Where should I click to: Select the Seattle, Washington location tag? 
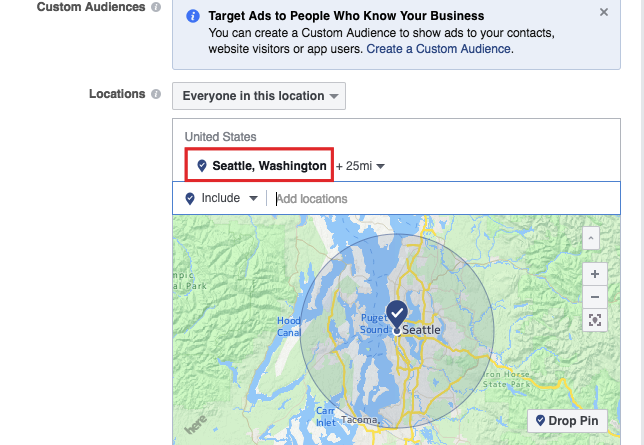pyautogui.click(x=259, y=165)
